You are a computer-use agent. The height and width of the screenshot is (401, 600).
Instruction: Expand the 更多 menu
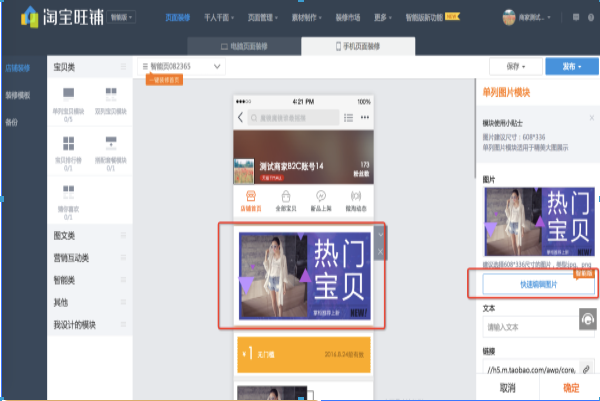(x=383, y=18)
